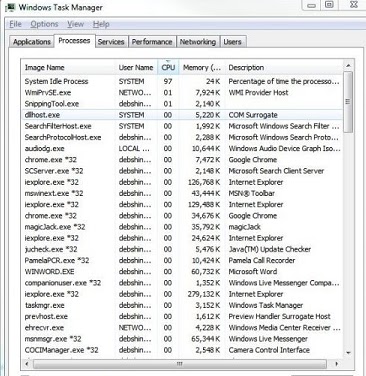This screenshot has height=376, width=366.
Task: Click the WMI Provider Host description
Action: tap(258, 93)
